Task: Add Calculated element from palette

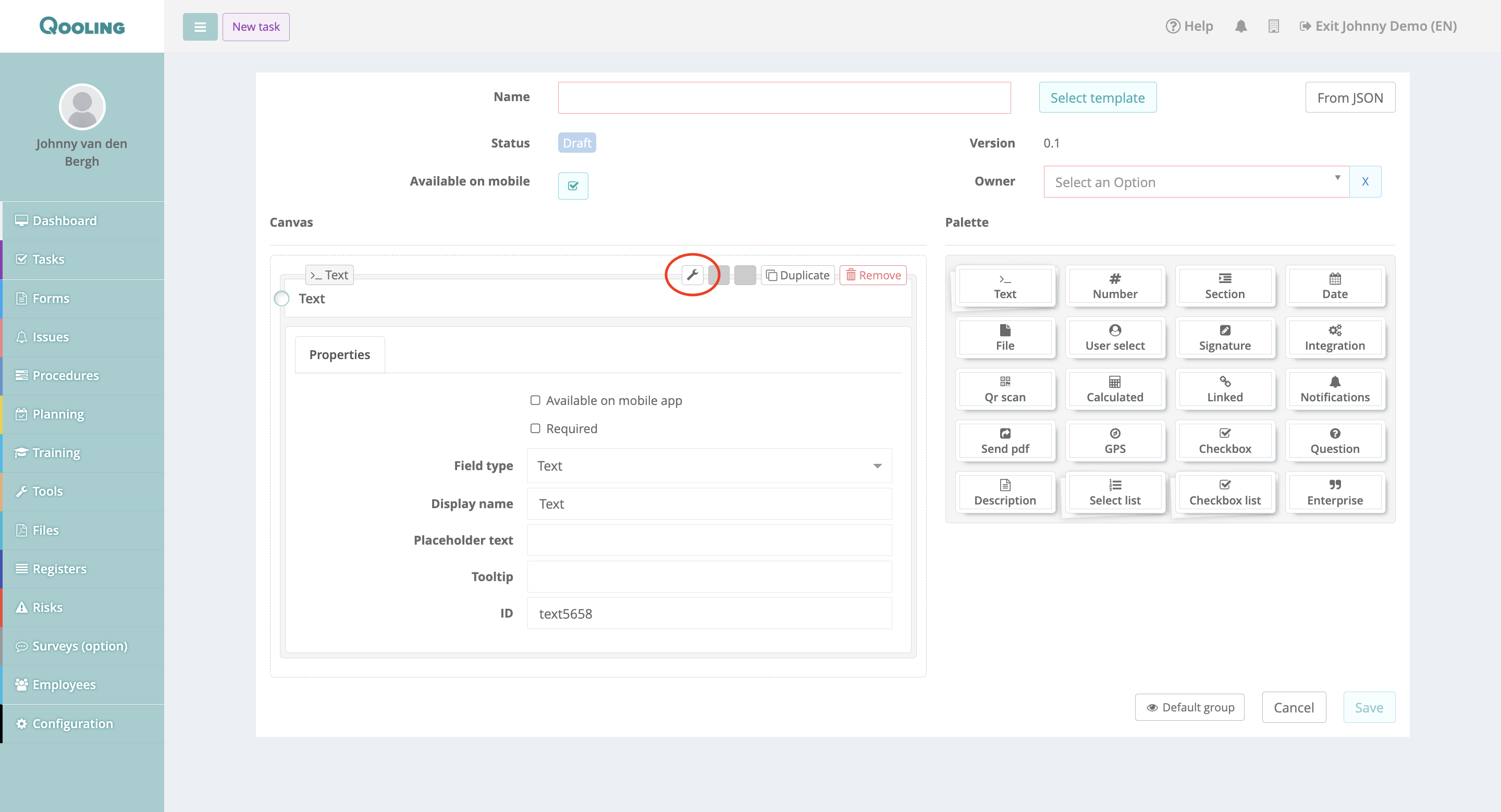Action: [x=1114, y=389]
